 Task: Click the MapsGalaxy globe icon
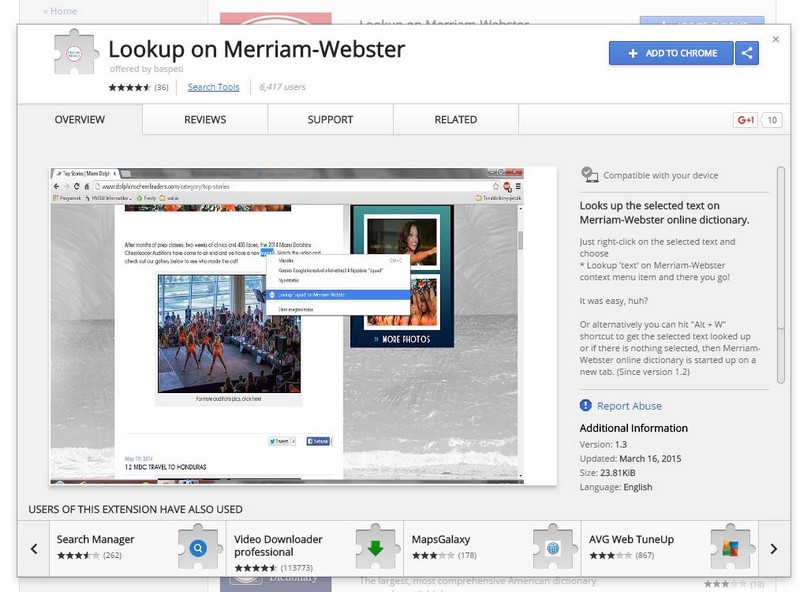click(553, 548)
